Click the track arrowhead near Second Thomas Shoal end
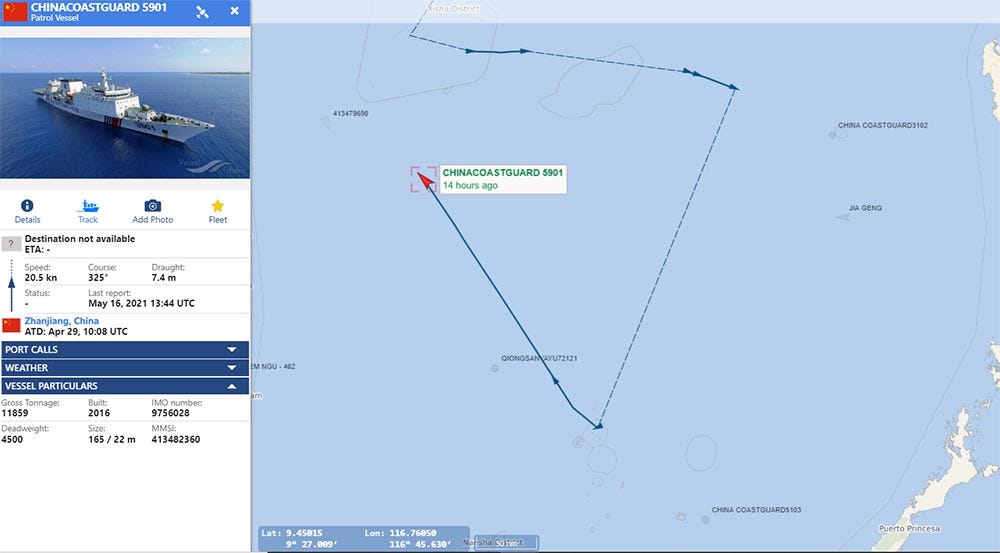The image size is (1000, 553). tap(598, 425)
